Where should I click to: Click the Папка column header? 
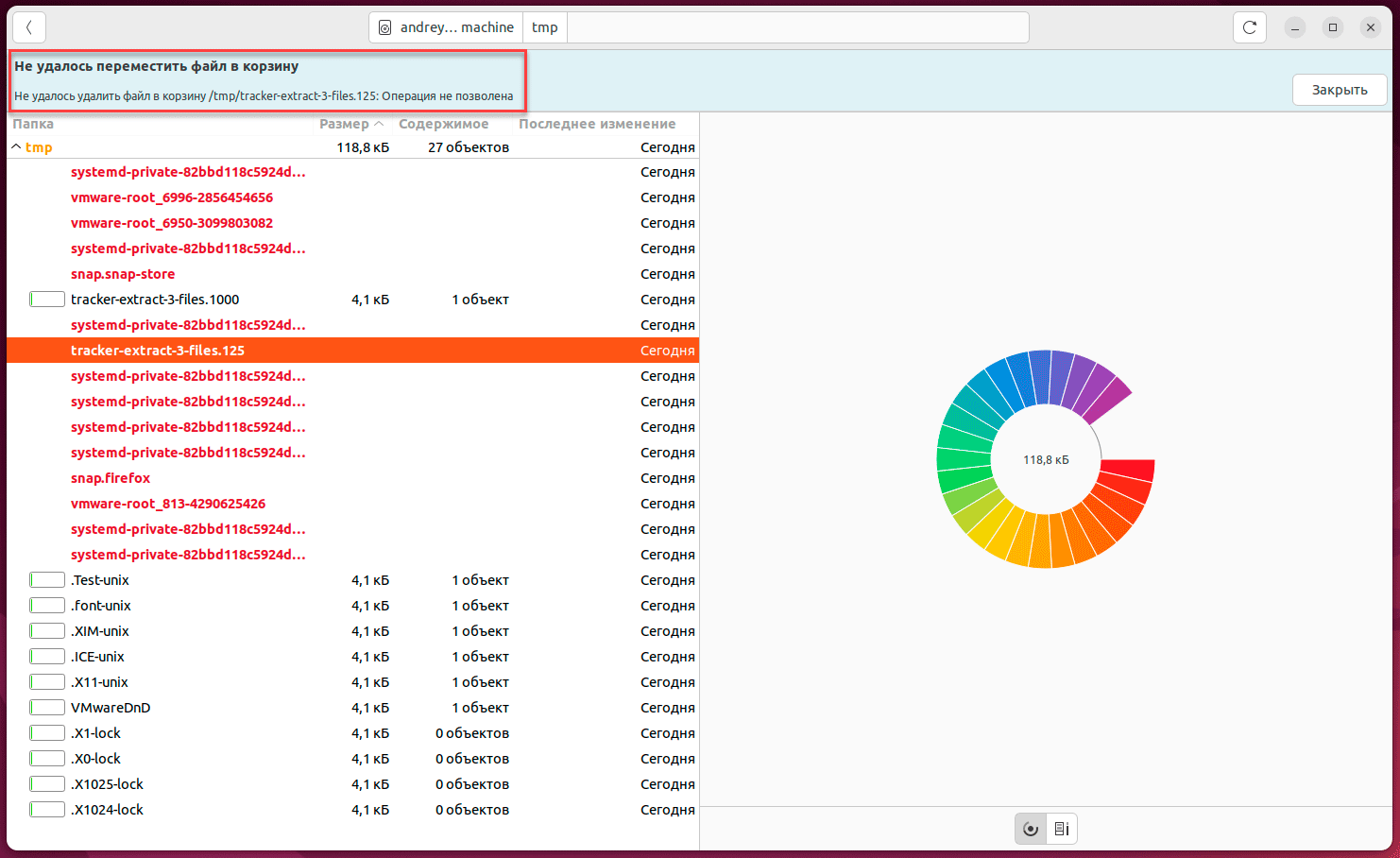click(x=33, y=124)
